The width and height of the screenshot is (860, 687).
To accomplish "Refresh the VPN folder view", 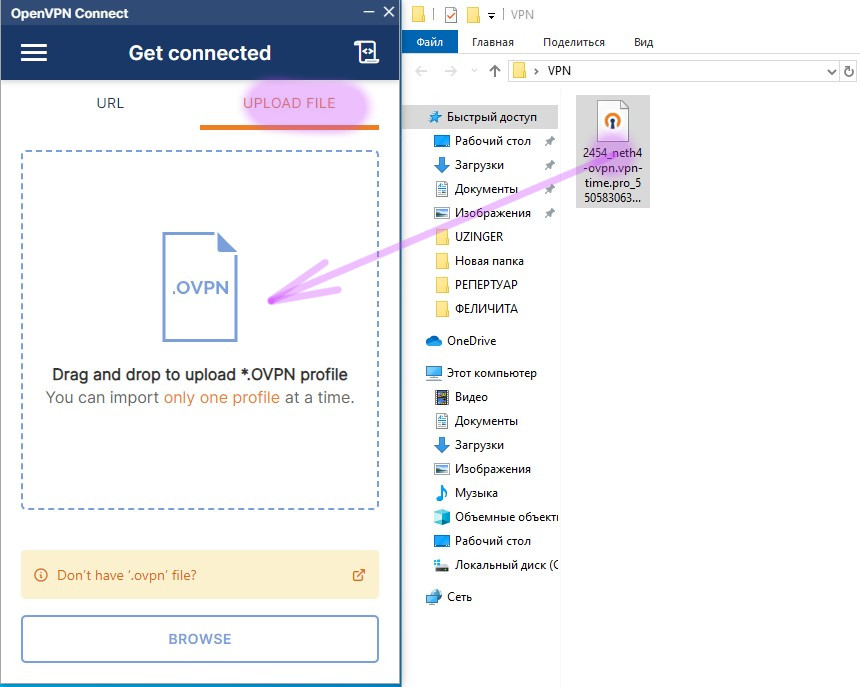I will pos(848,71).
